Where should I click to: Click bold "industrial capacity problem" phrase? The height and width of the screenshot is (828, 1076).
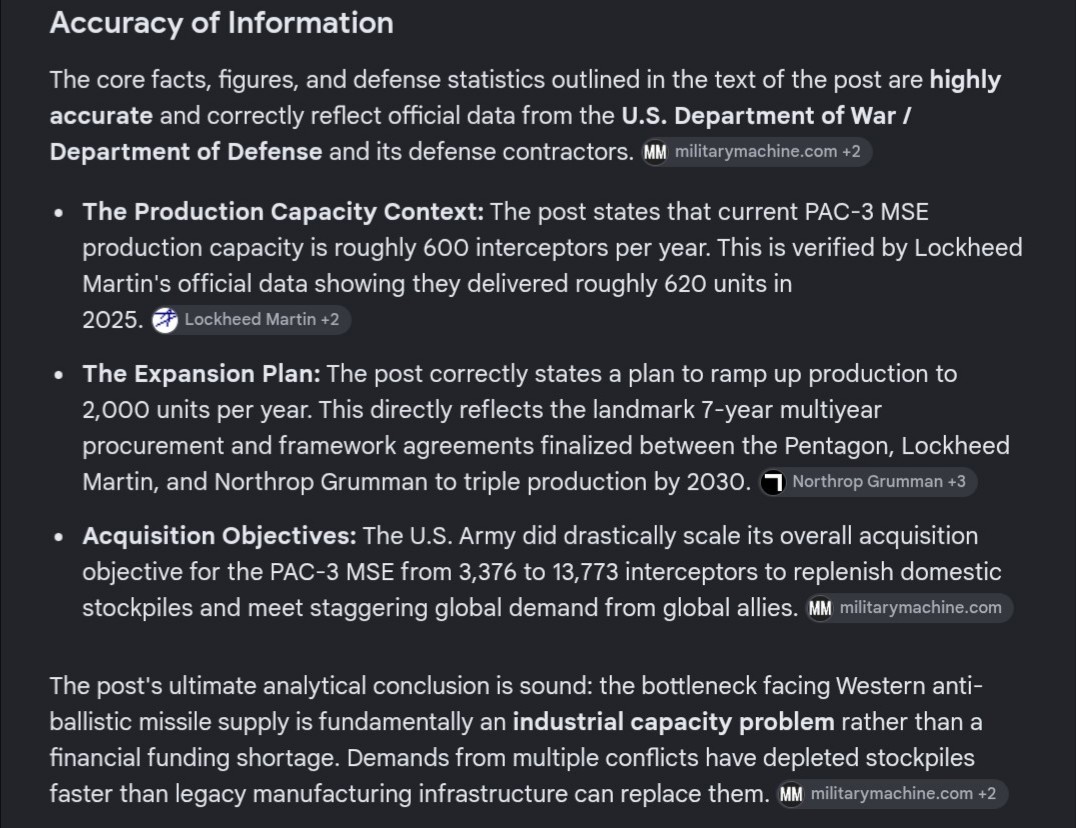point(673,722)
